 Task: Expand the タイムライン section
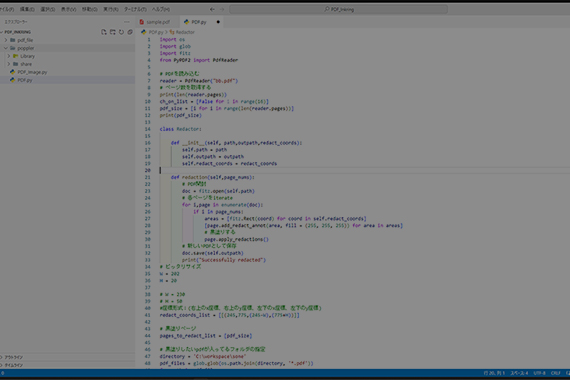pos(13,365)
